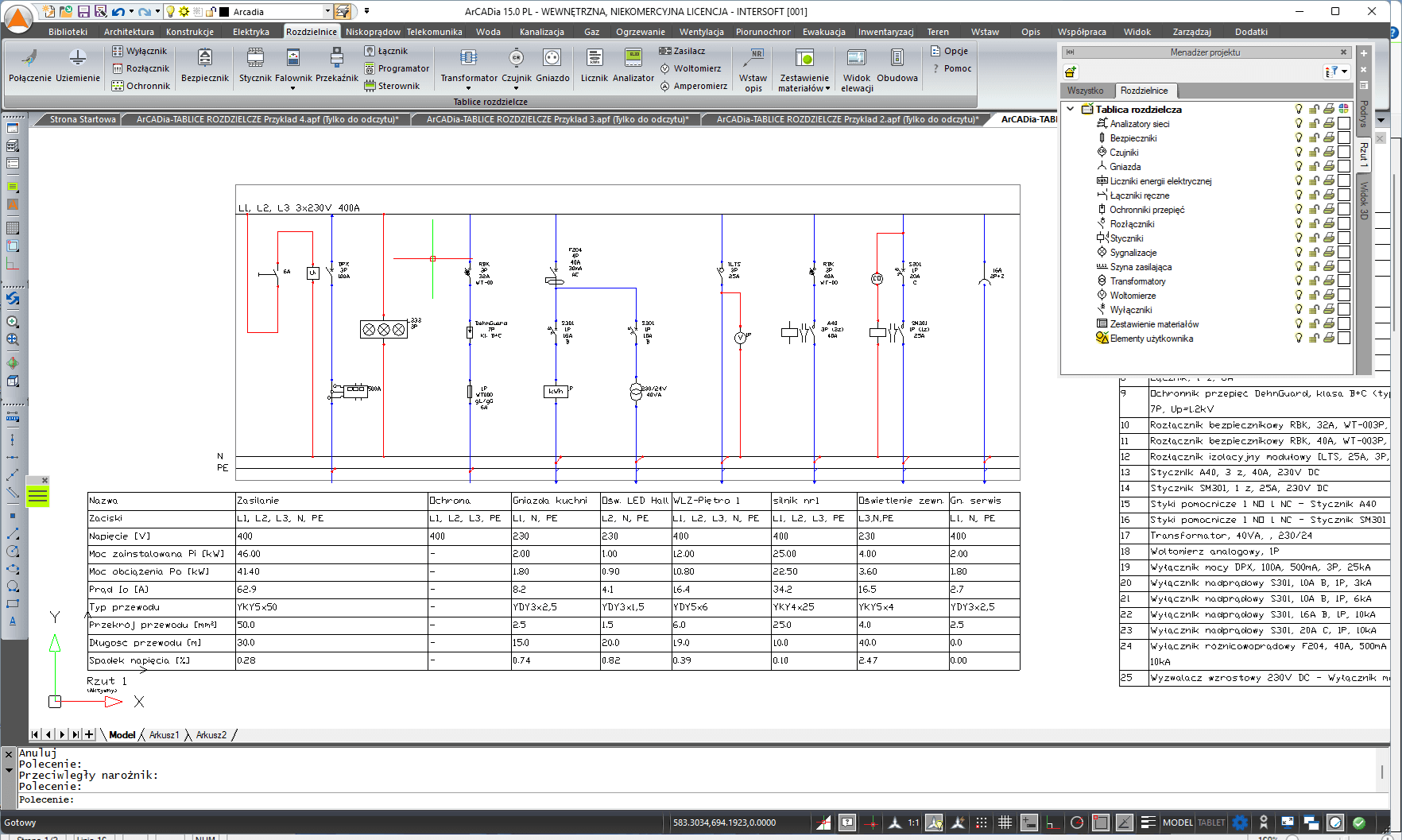Insert an Ochronnik surge protector
Screen dimensions: 1402x840
[x=141, y=86]
